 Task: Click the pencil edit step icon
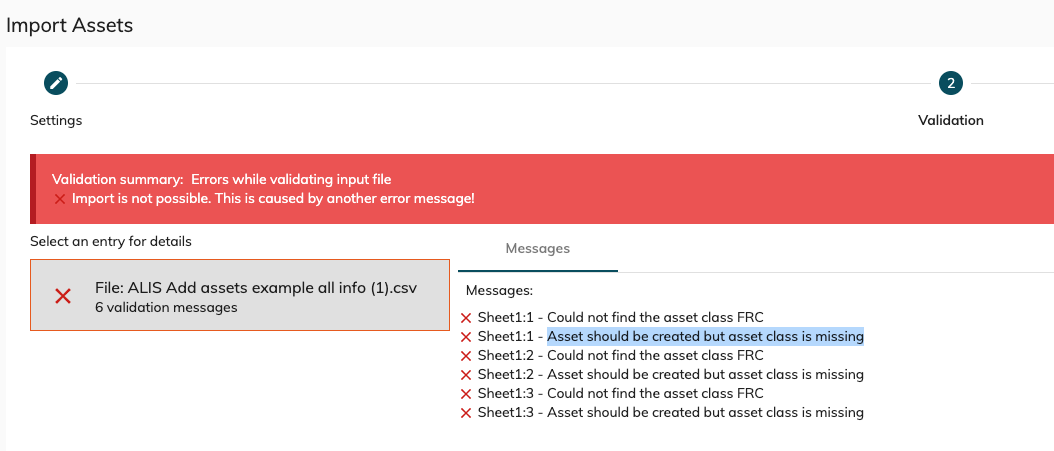pos(56,83)
